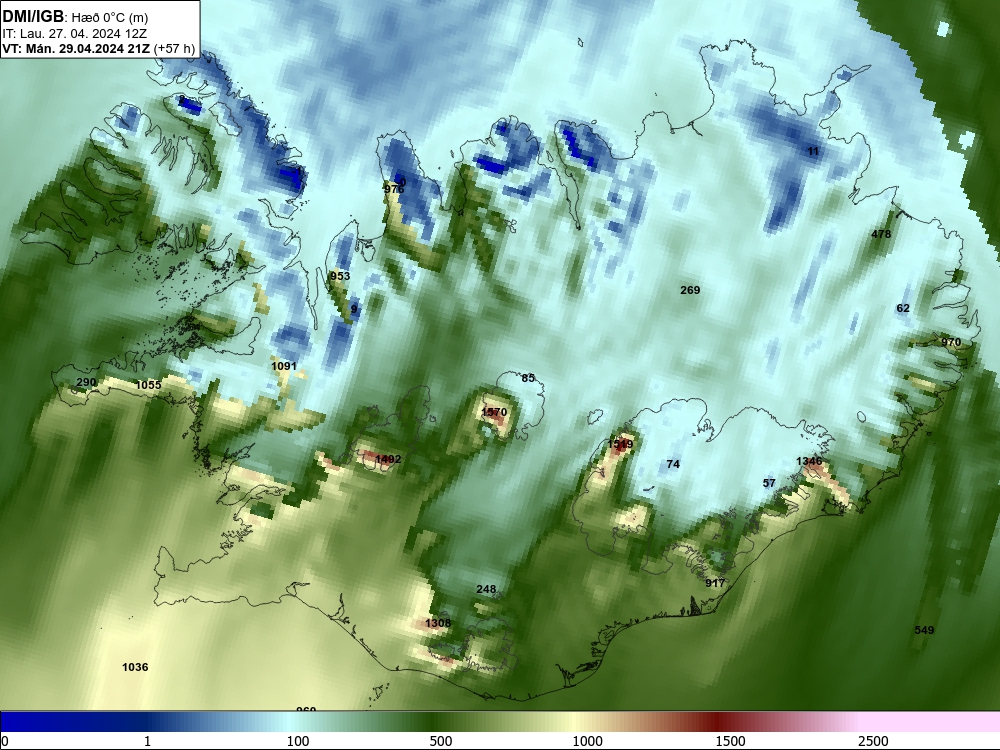Click the DMI/IGB title in the info box
Viewport: 1000px width, 750px height.
(33, 16)
